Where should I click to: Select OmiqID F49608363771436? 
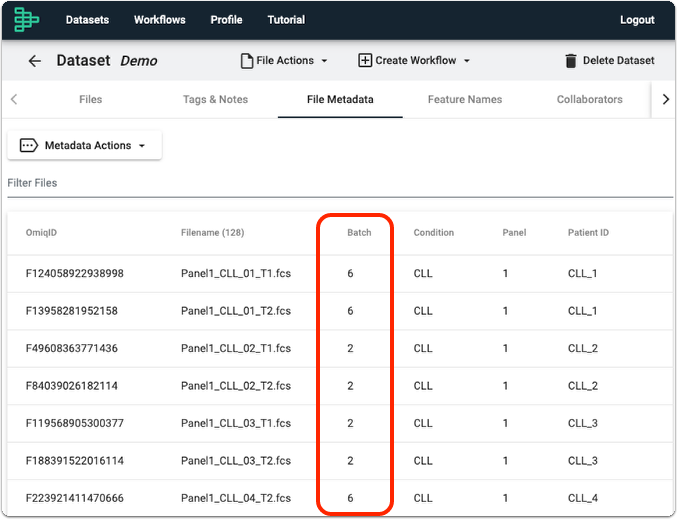(x=72, y=348)
